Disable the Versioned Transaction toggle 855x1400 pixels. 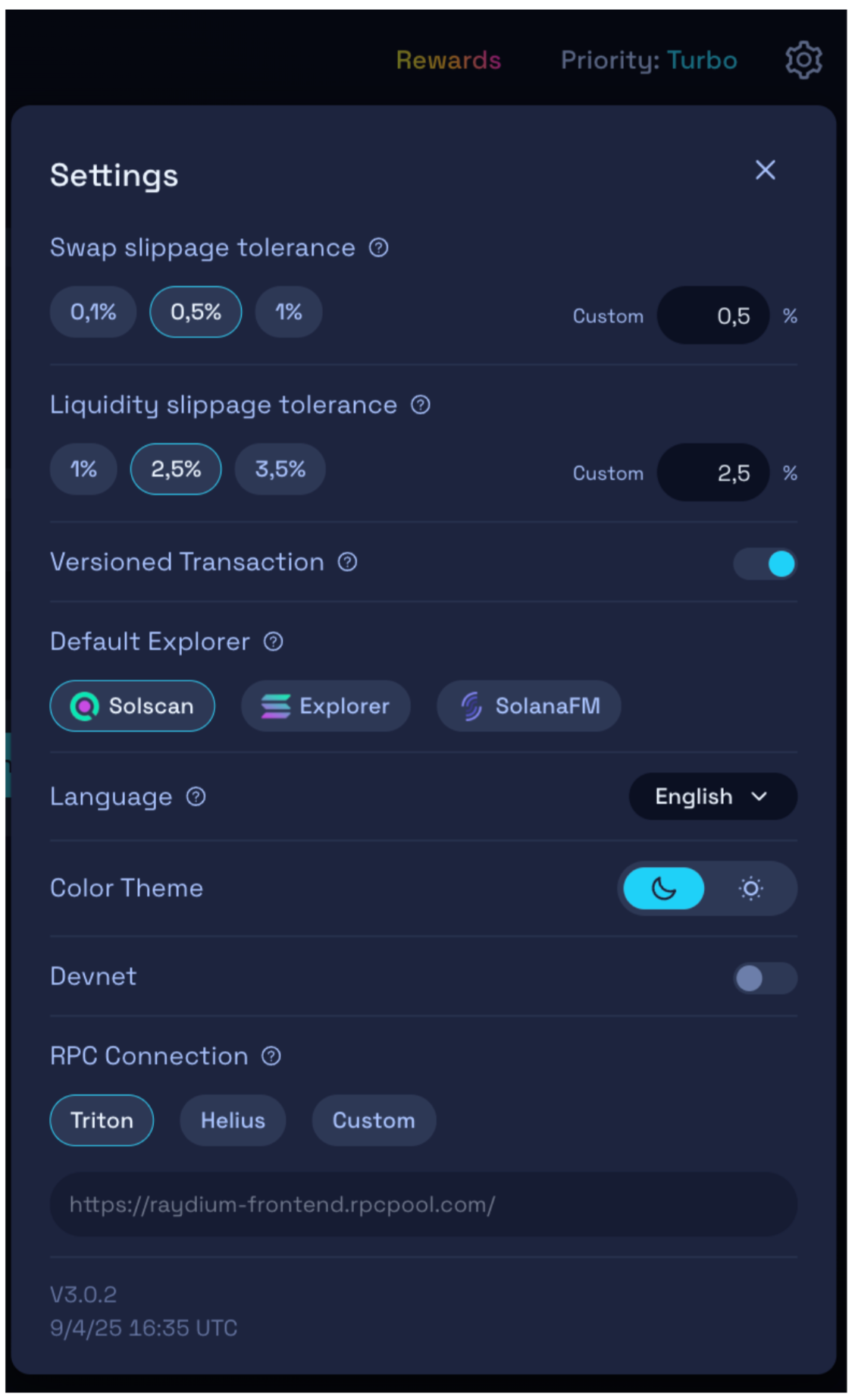point(765,563)
